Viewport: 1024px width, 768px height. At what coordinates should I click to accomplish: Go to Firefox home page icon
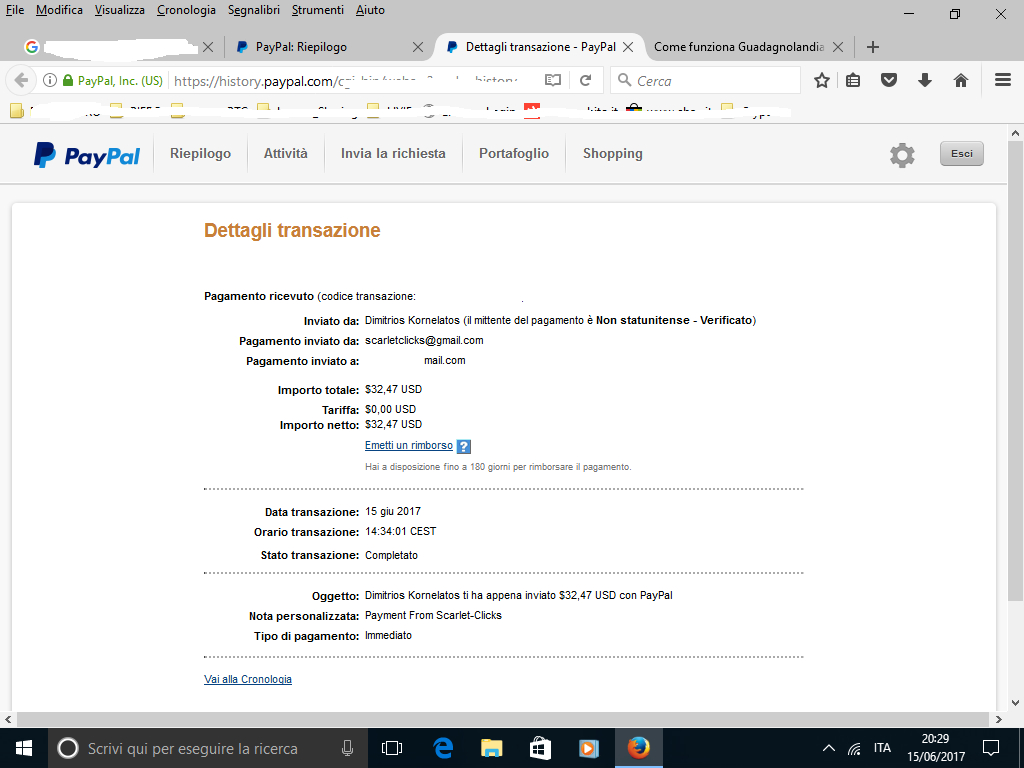pyautogui.click(x=961, y=80)
